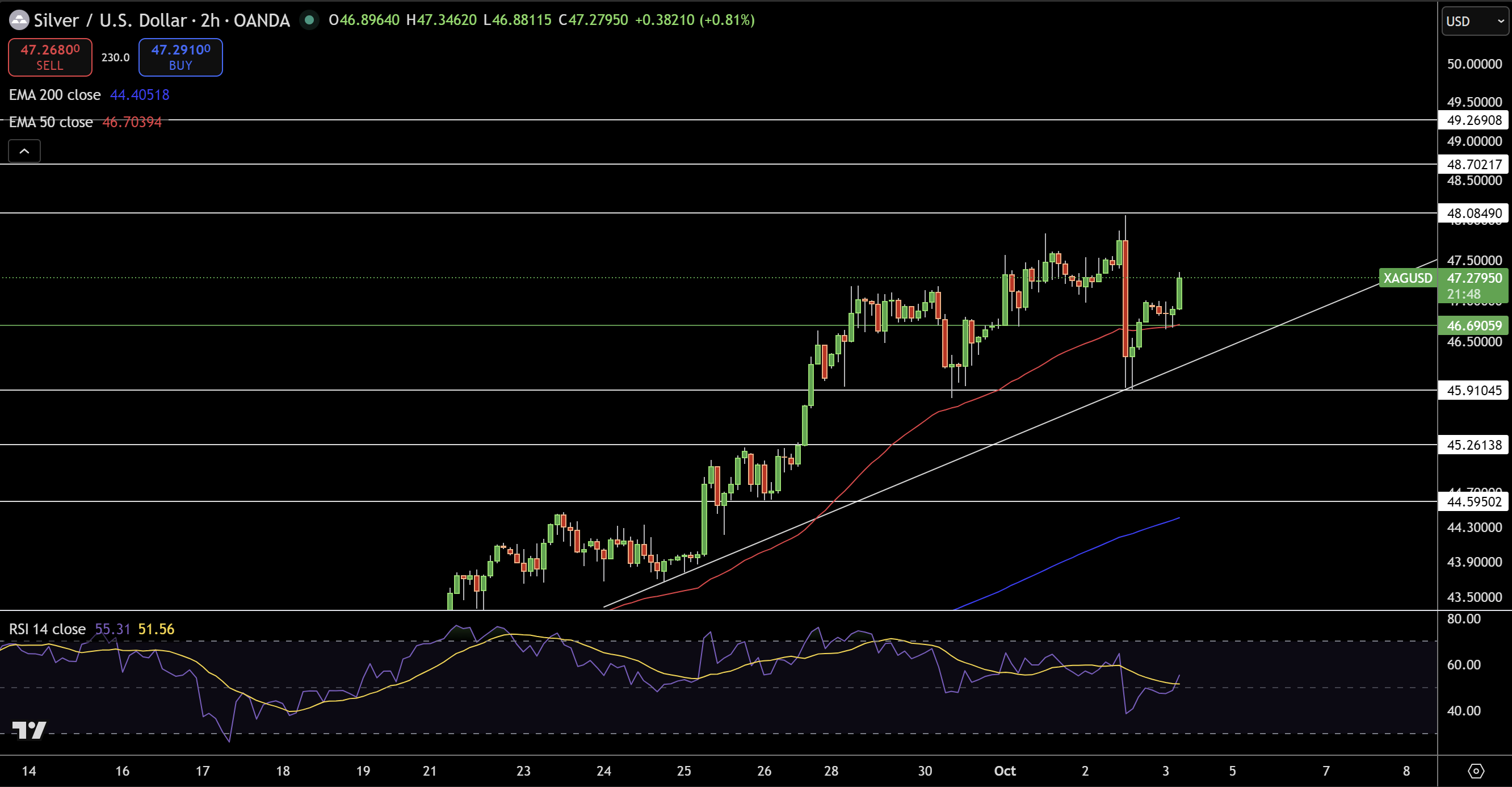
Task: Open chart settings gear icon
Action: pos(1476,771)
